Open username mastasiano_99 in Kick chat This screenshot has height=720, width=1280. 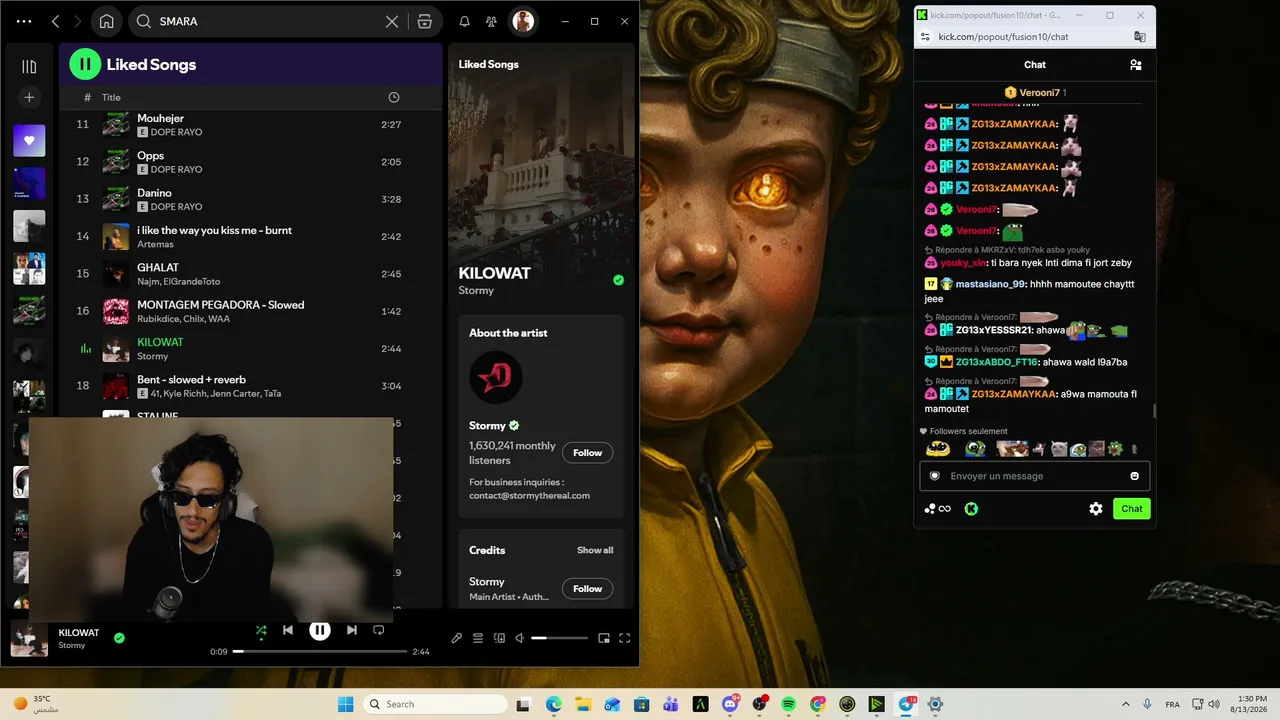coord(991,284)
